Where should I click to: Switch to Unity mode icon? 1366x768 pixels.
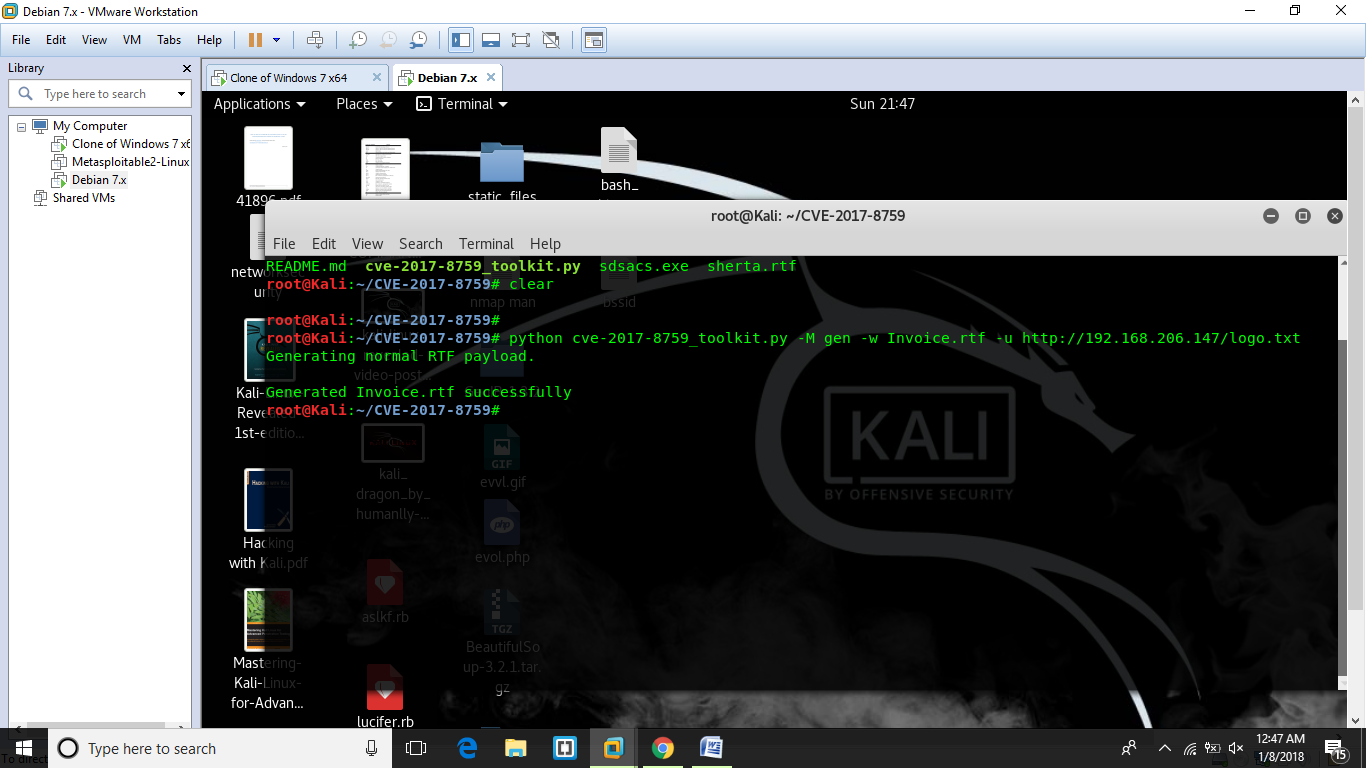click(551, 40)
